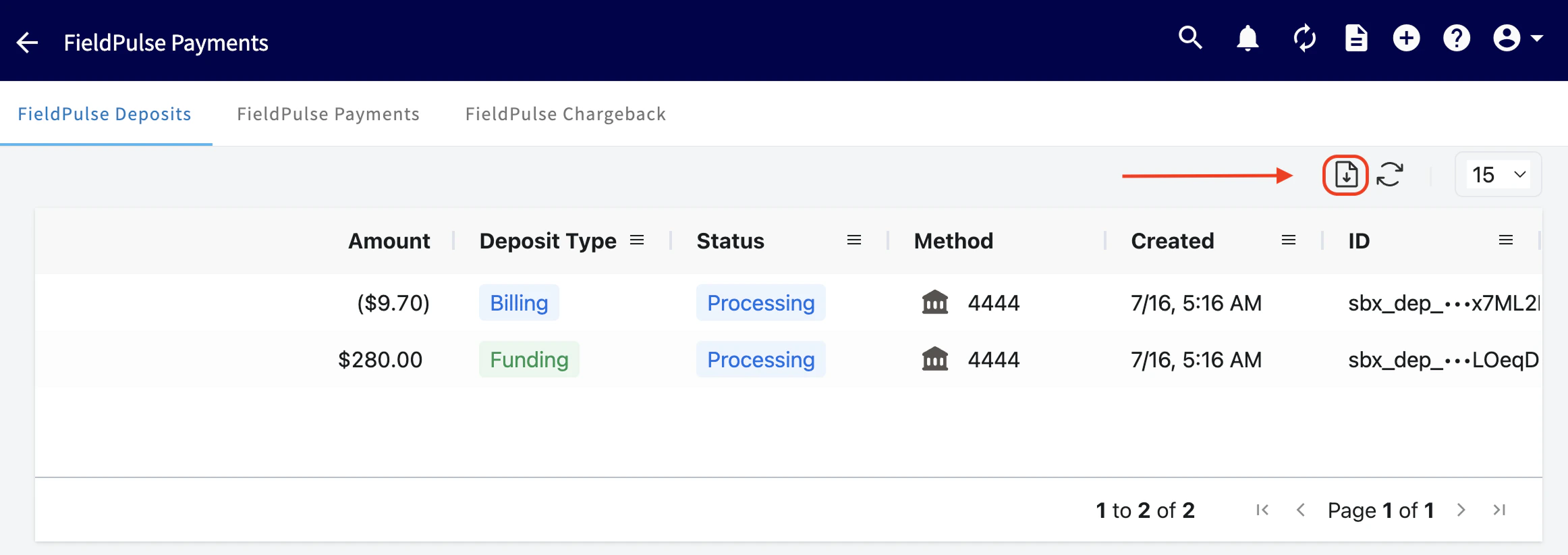Click bank icon in Billing row

tap(935, 302)
